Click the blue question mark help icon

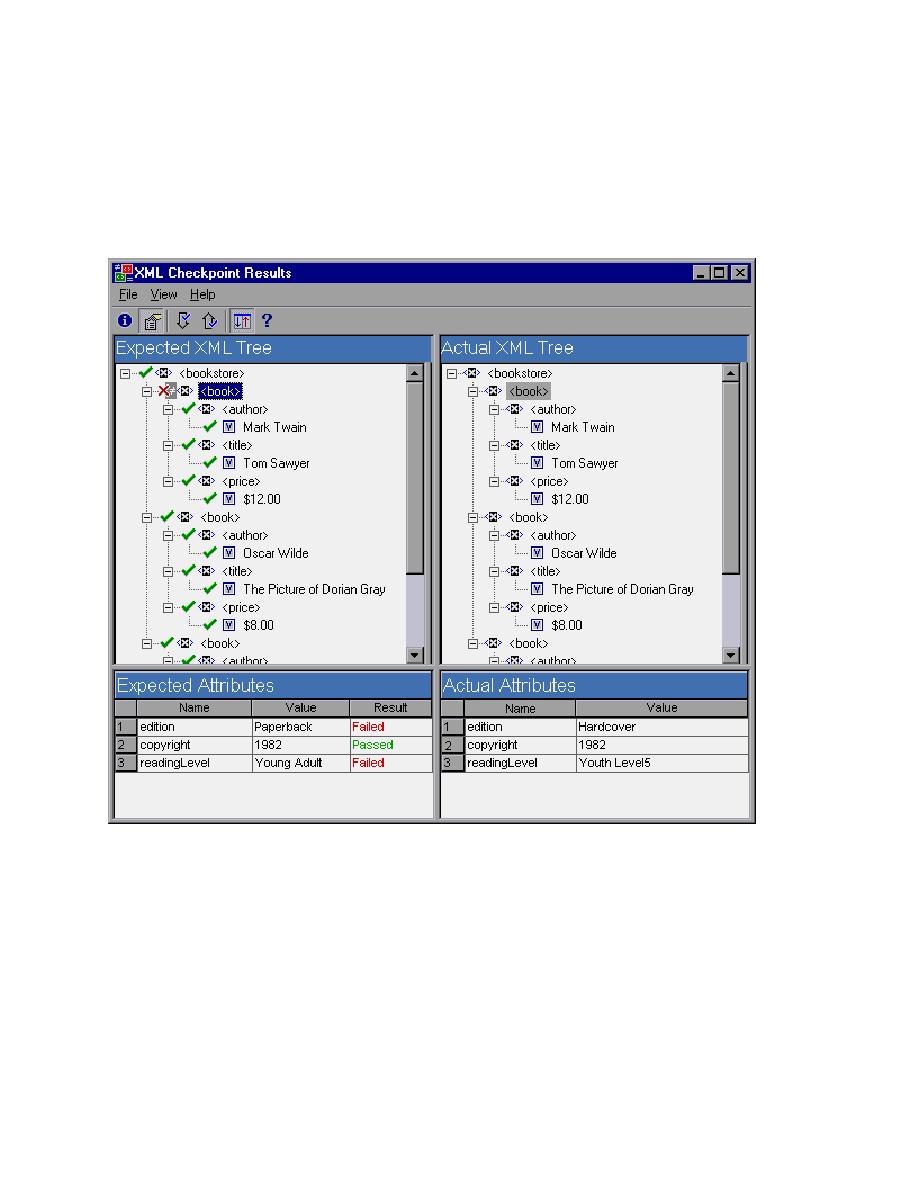[x=267, y=321]
